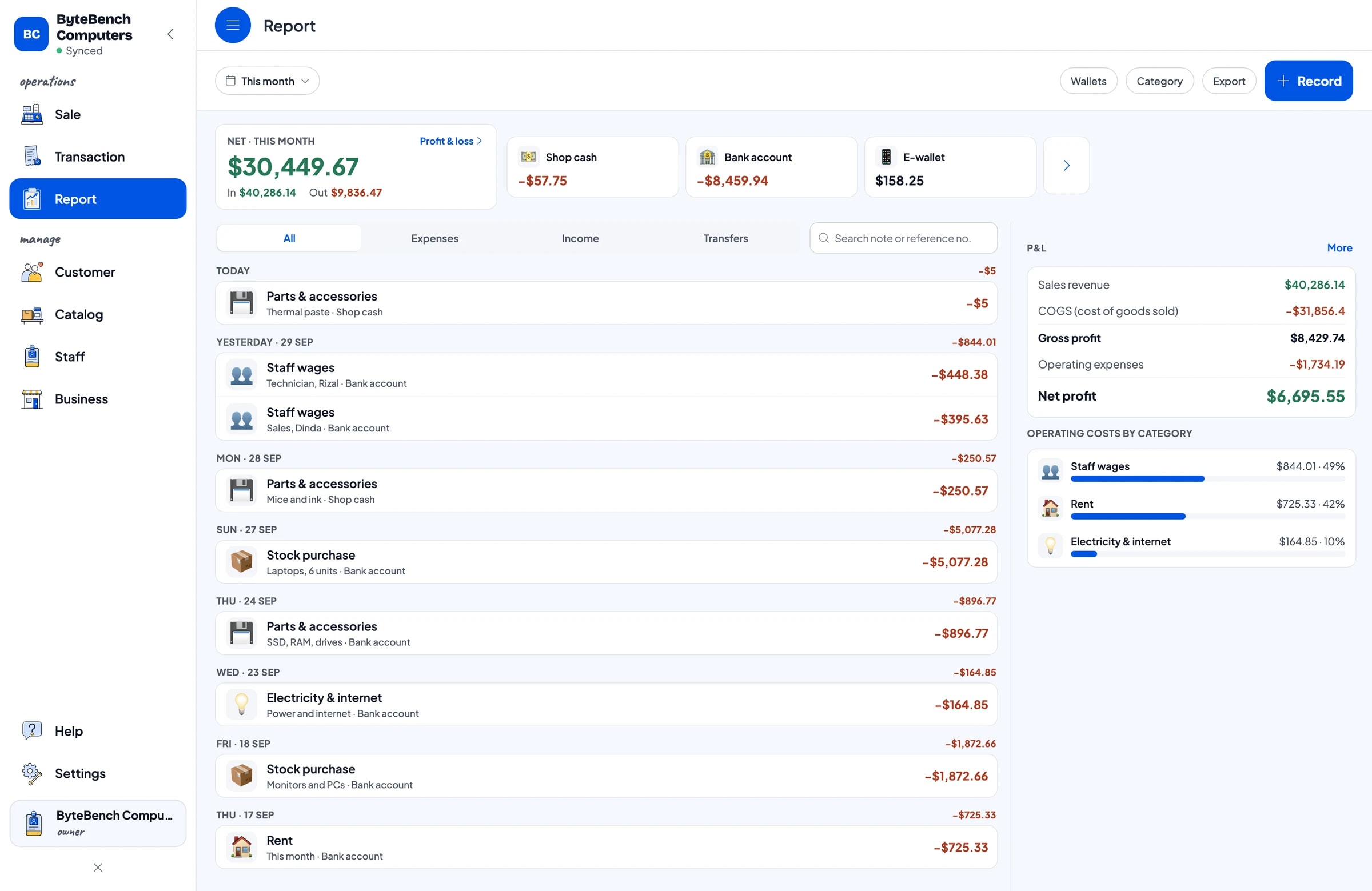
Task: Open the ByteBench Compu... owner account switcher
Action: point(98,823)
